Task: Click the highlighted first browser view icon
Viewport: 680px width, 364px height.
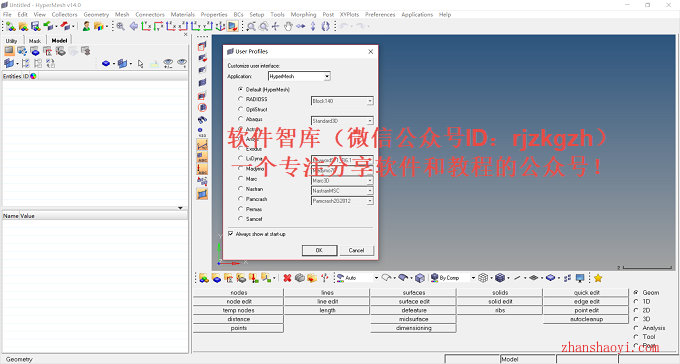Action: click(x=9, y=51)
